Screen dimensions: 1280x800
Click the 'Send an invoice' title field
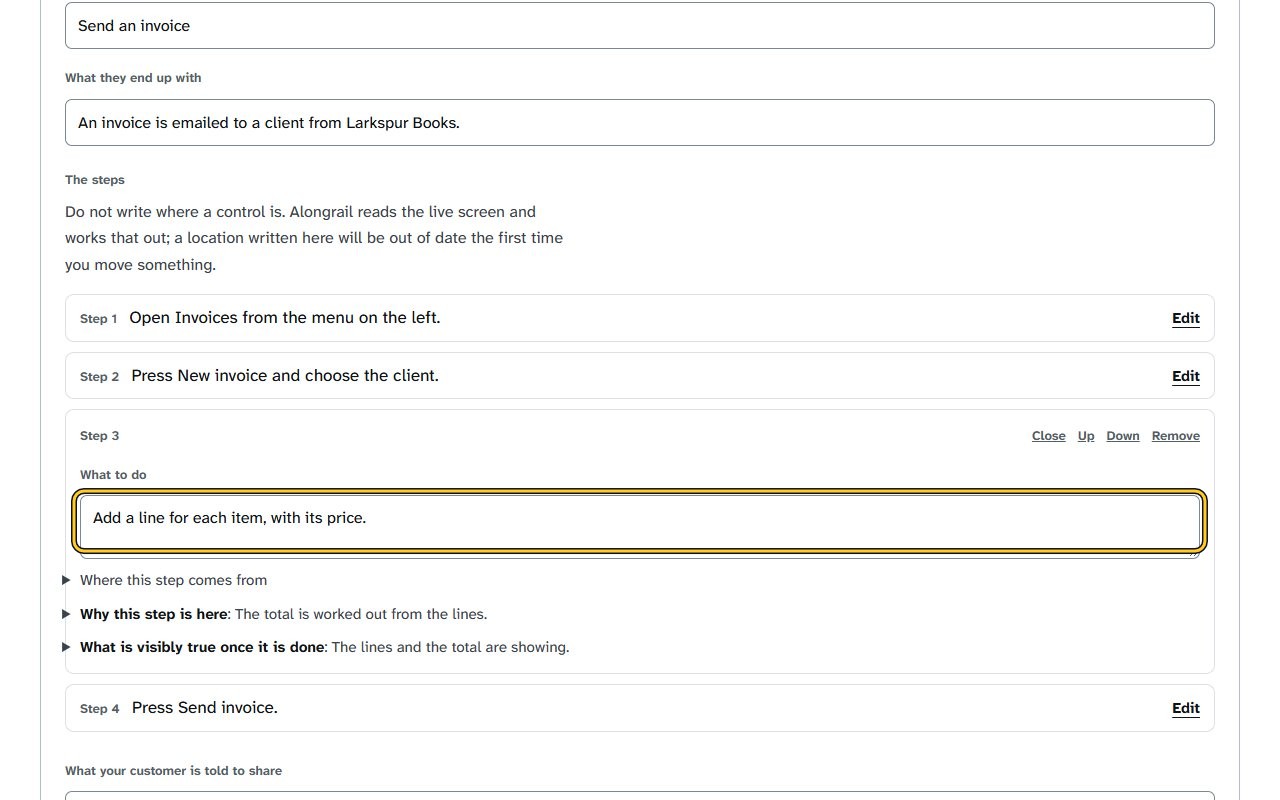coord(640,26)
